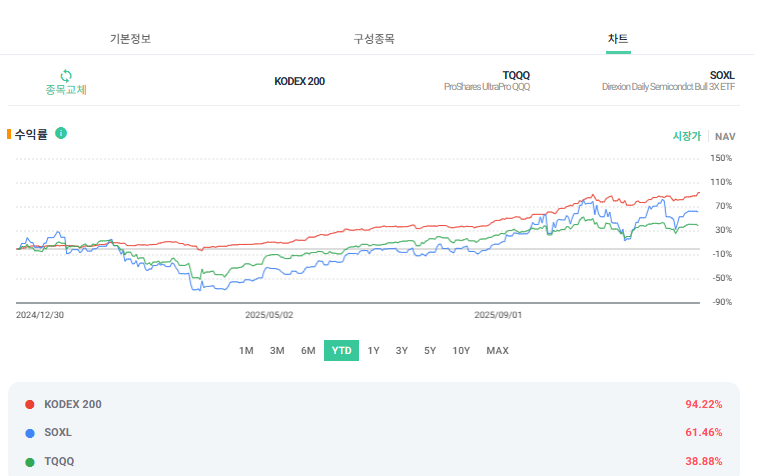Viewport: 757px width, 476px height.
Task: Click the end of the red KODEX line
Action: [698, 193]
